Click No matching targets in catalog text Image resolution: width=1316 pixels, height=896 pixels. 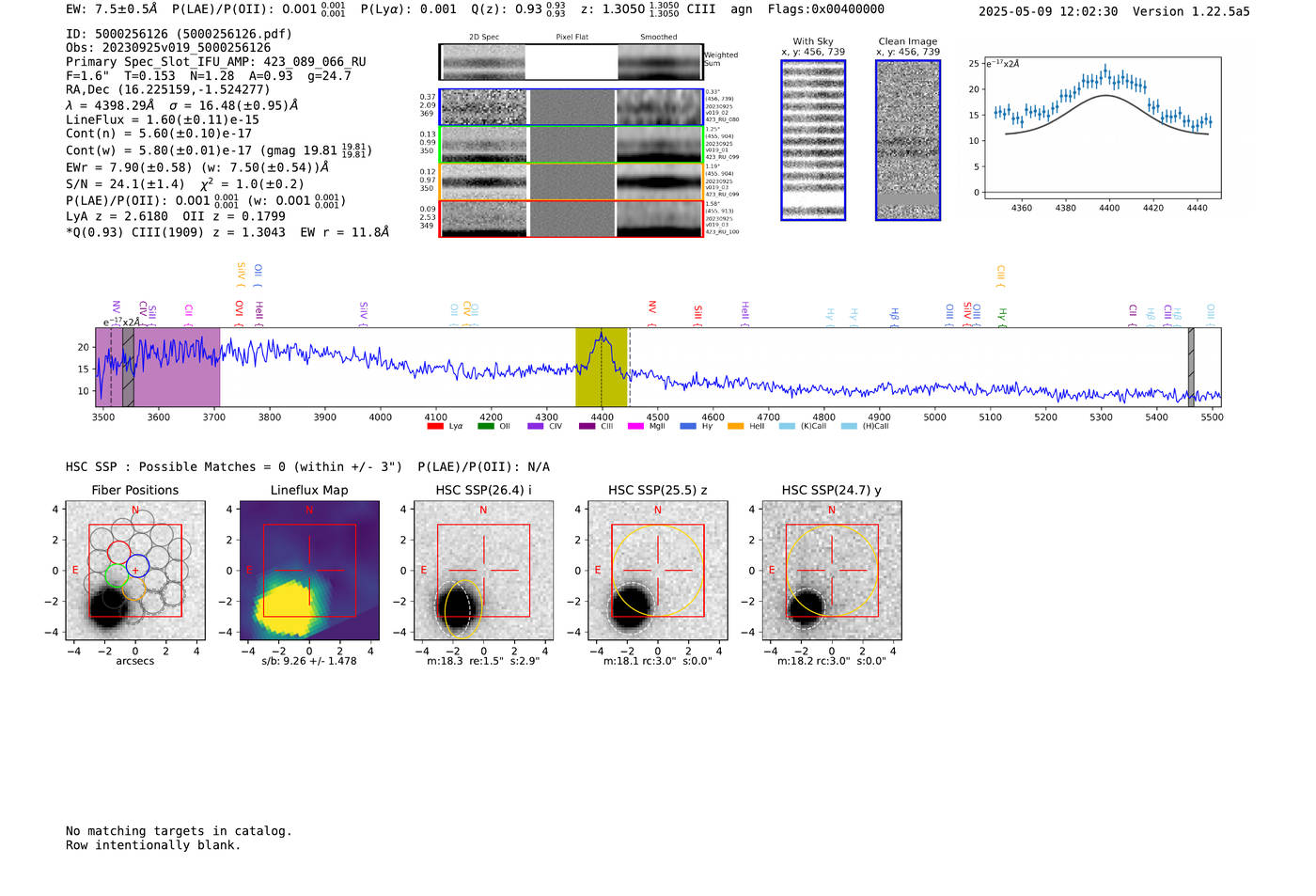click(179, 831)
